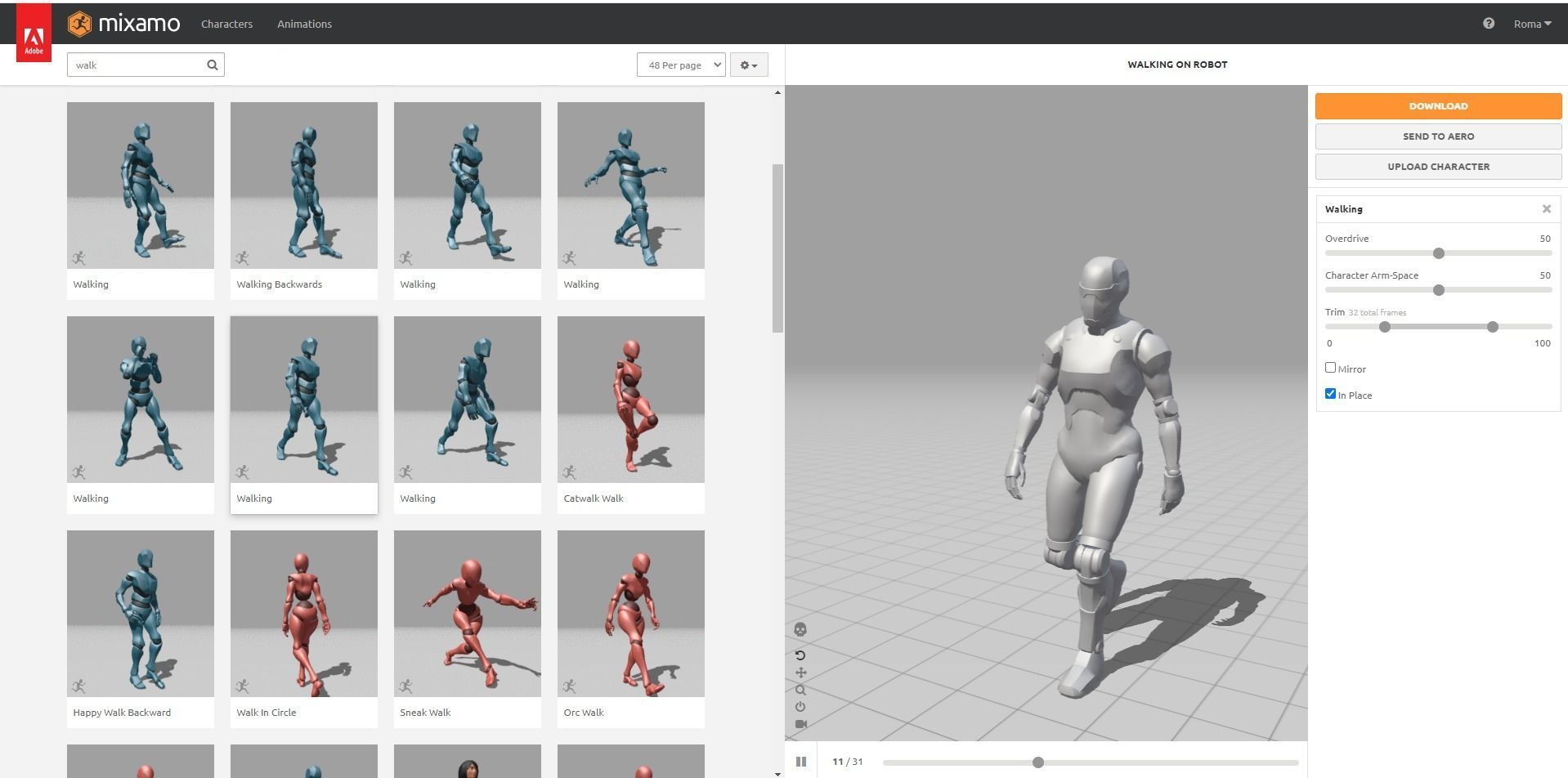This screenshot has width=1568, height=778.
Task: Open the help question mark icon
Action: click(x=1489, y=24)
